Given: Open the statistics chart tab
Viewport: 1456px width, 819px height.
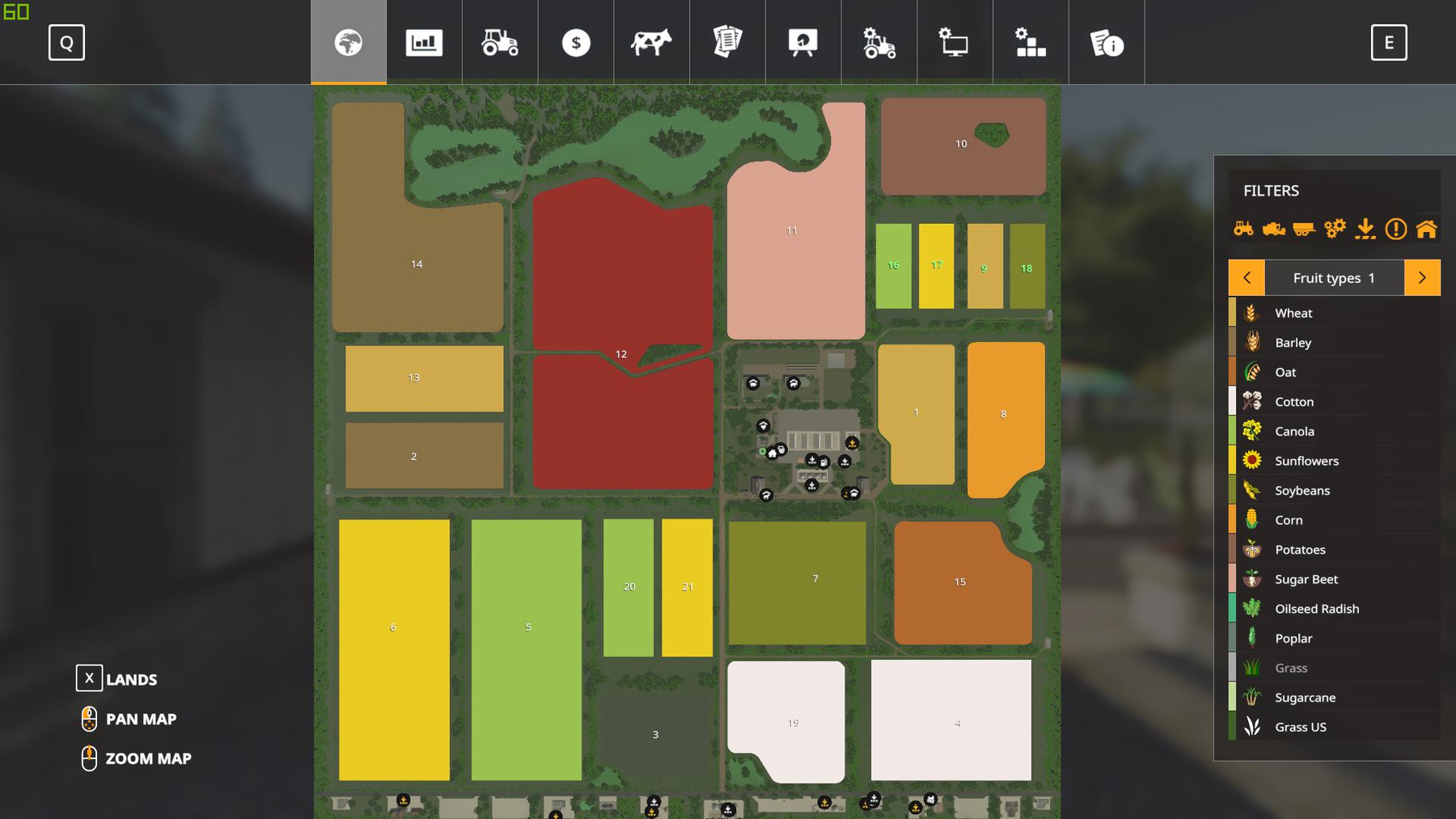Looking at the screenshot, I should 424,43.
